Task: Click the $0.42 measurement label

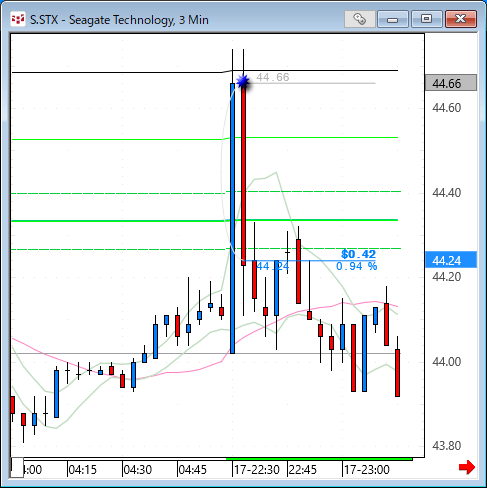Action: tap(359, 254)
